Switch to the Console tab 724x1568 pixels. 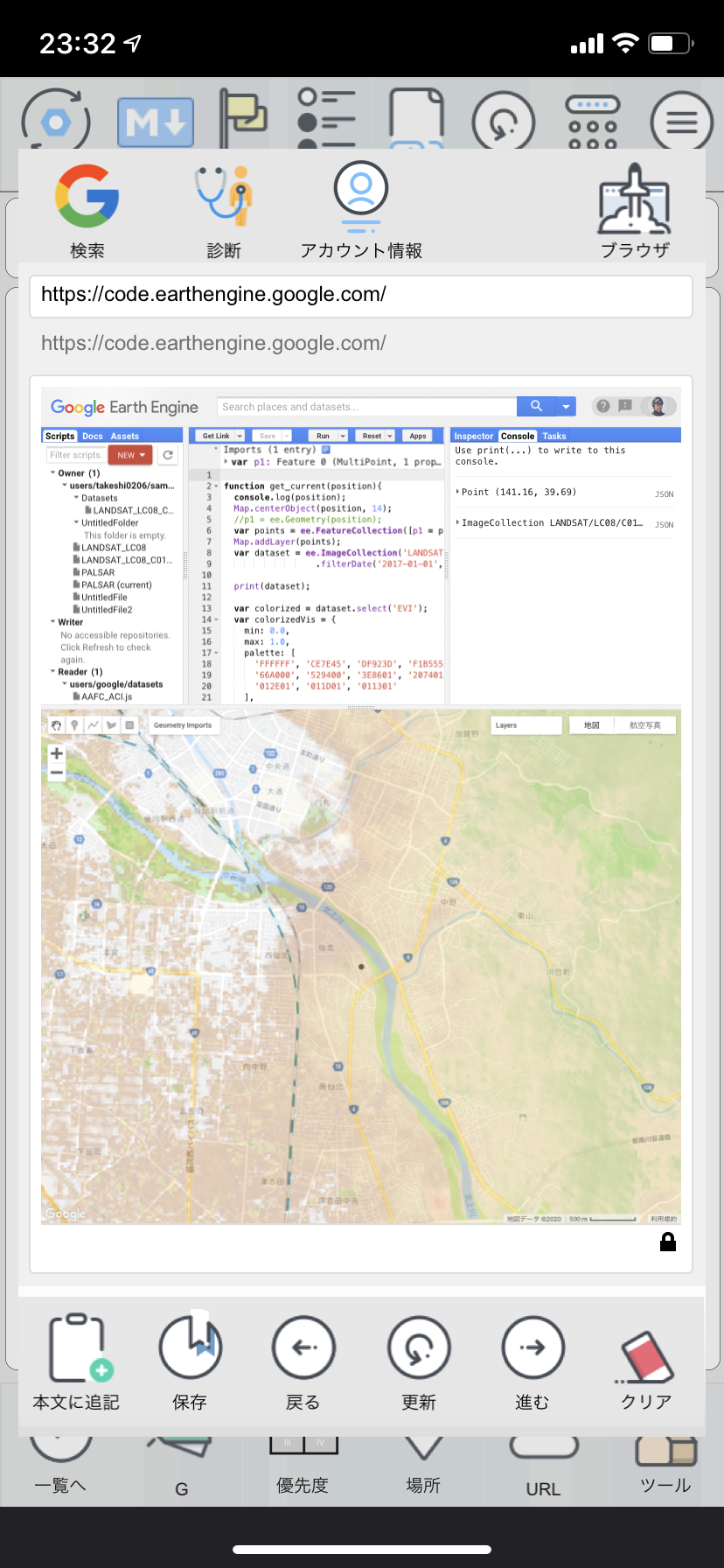coord(518,436)
